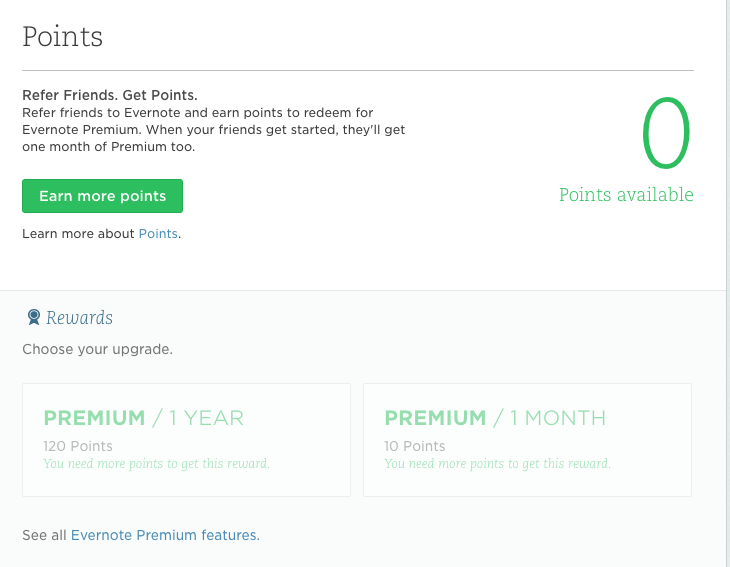
Task: Click the large green zero points number
Action: coord(666,136)
